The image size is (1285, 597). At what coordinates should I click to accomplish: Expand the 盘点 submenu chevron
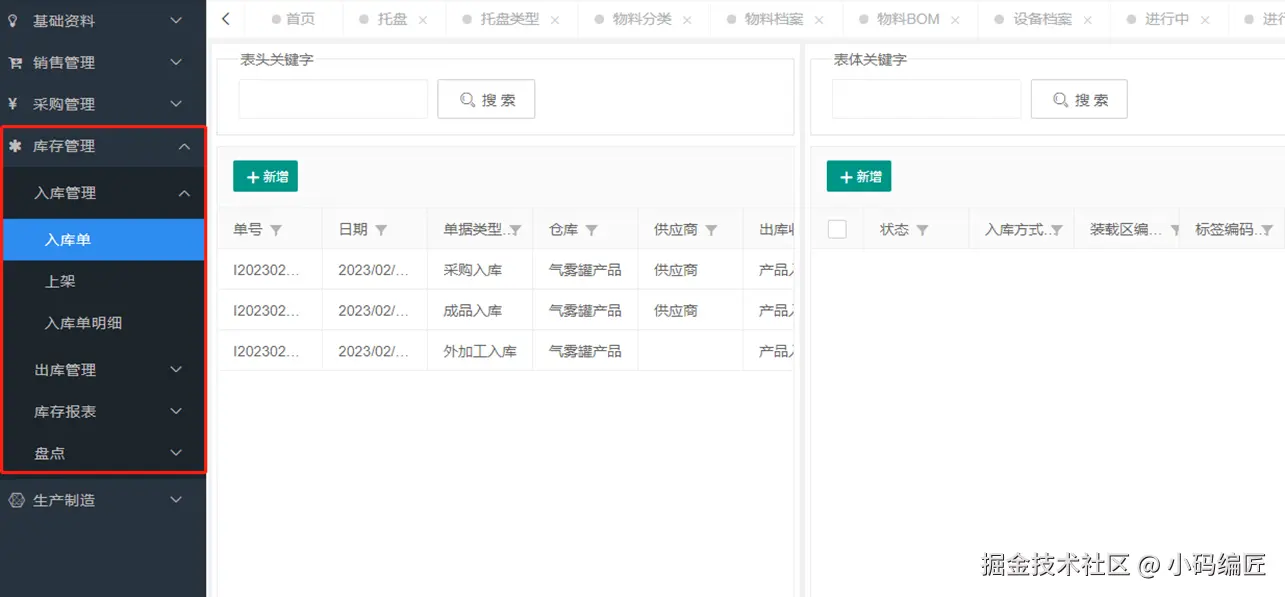click(176, 453)
